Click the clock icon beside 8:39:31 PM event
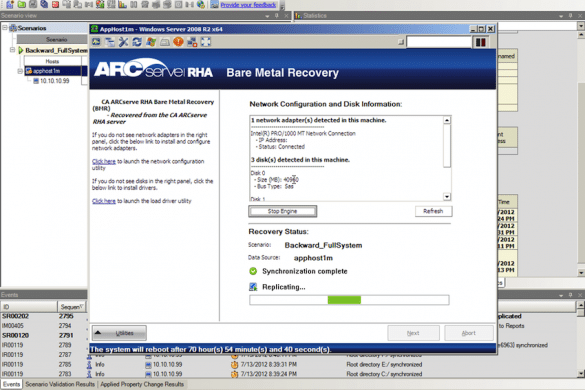This screenshot has height=390, width=585. [234, 364]
